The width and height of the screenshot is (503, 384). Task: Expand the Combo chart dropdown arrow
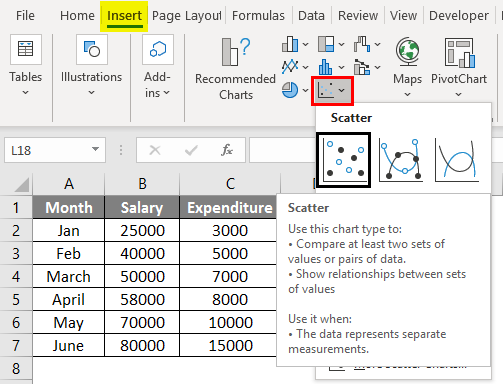point(377,67)
